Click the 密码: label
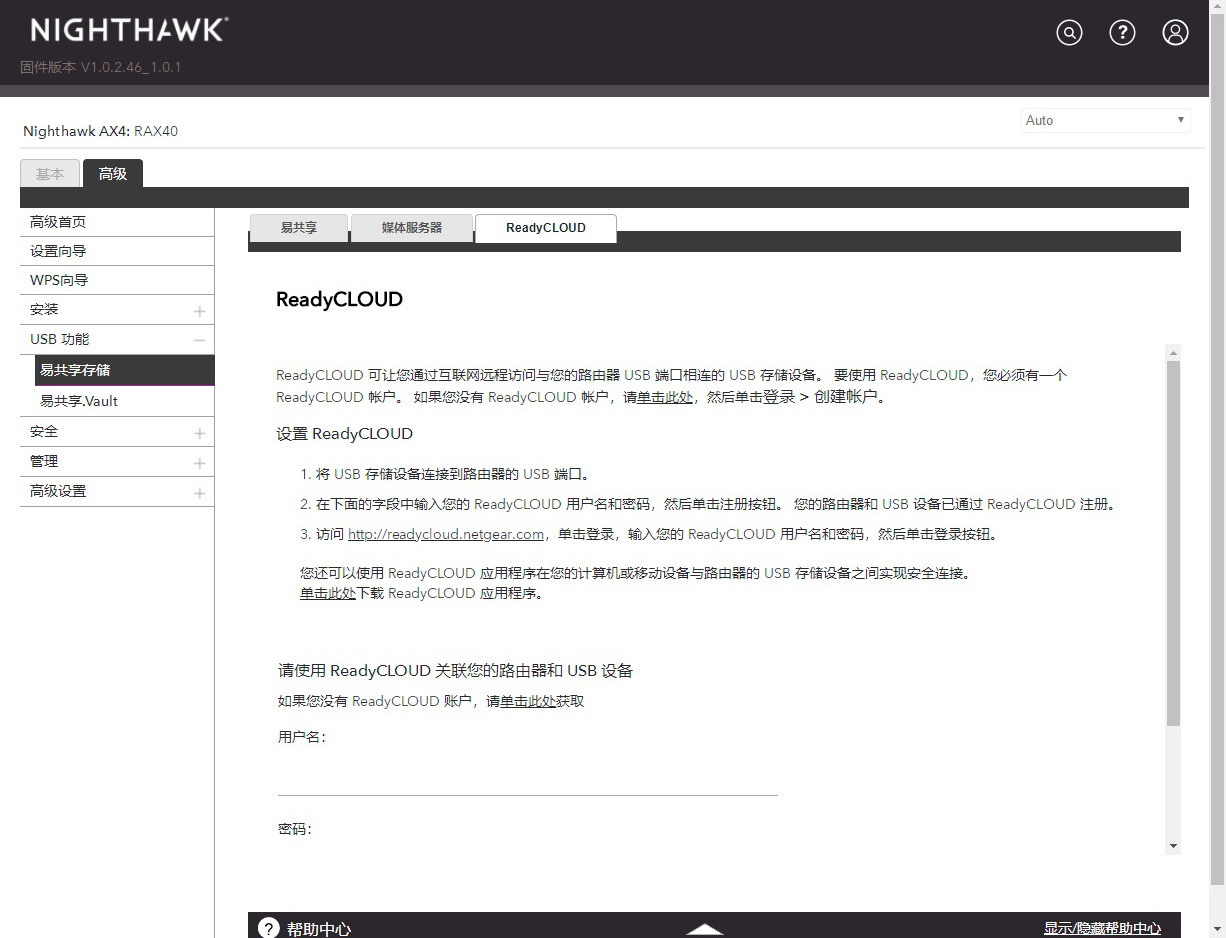Screen dimensions: 1226x938 click(294, 829)
